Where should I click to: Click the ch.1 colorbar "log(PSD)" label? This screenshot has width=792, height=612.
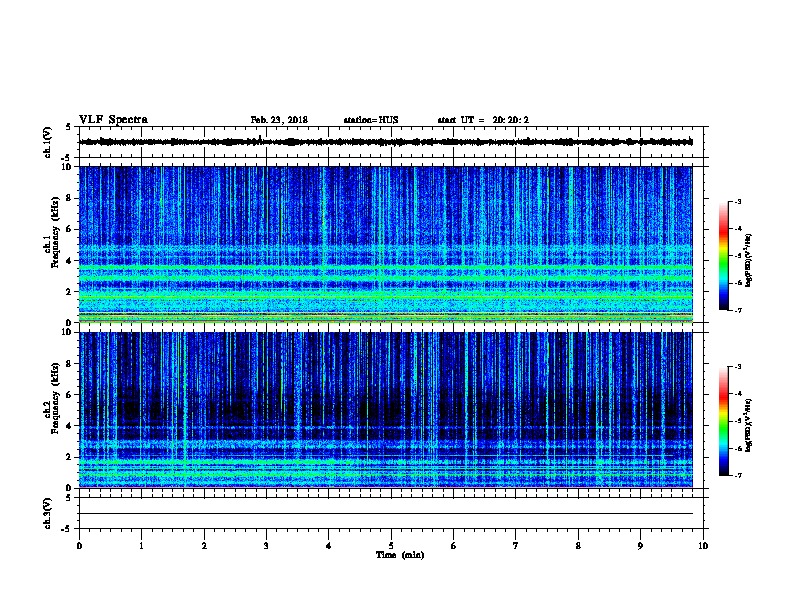click(x=749, y=260)
